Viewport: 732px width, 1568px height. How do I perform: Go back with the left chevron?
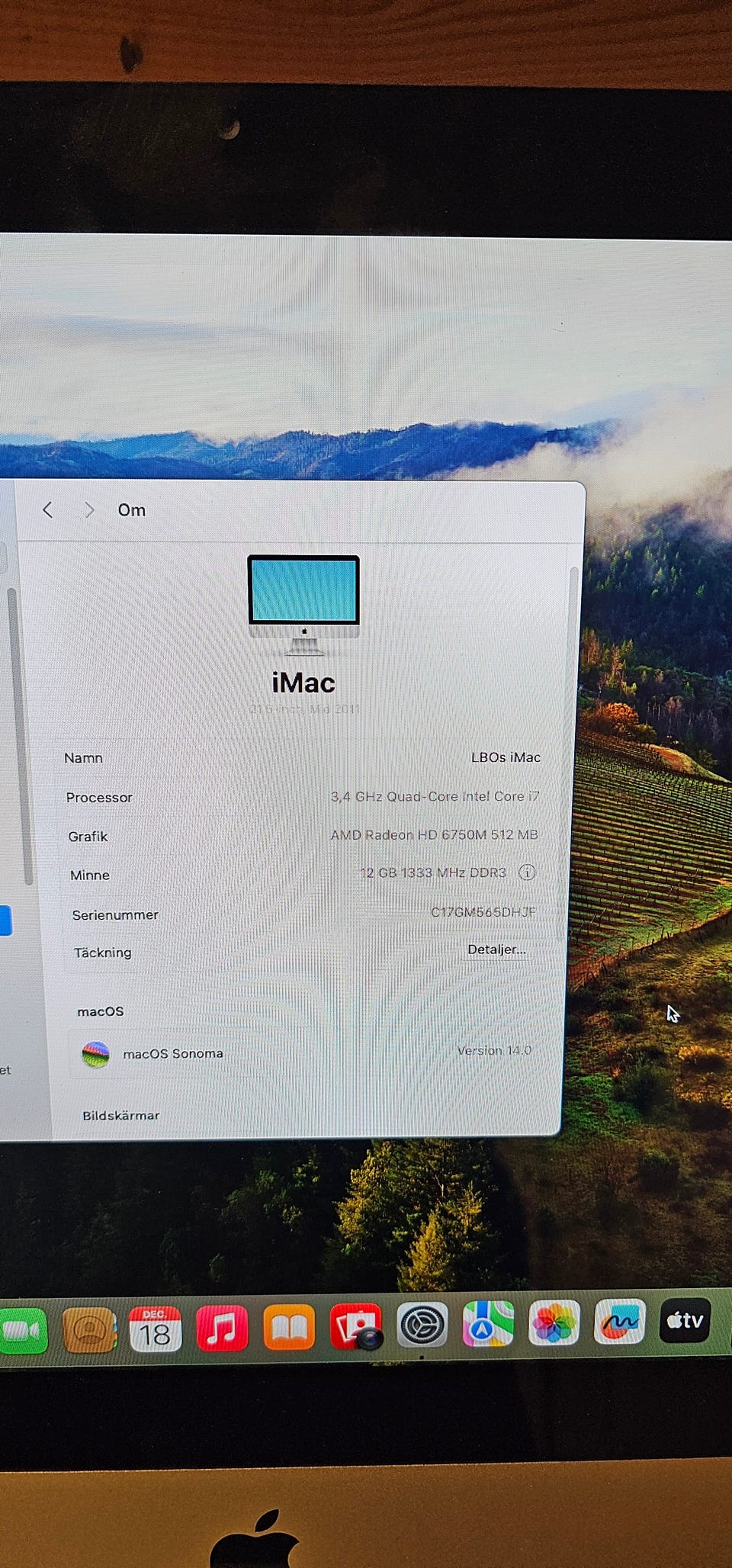[47, 509]
